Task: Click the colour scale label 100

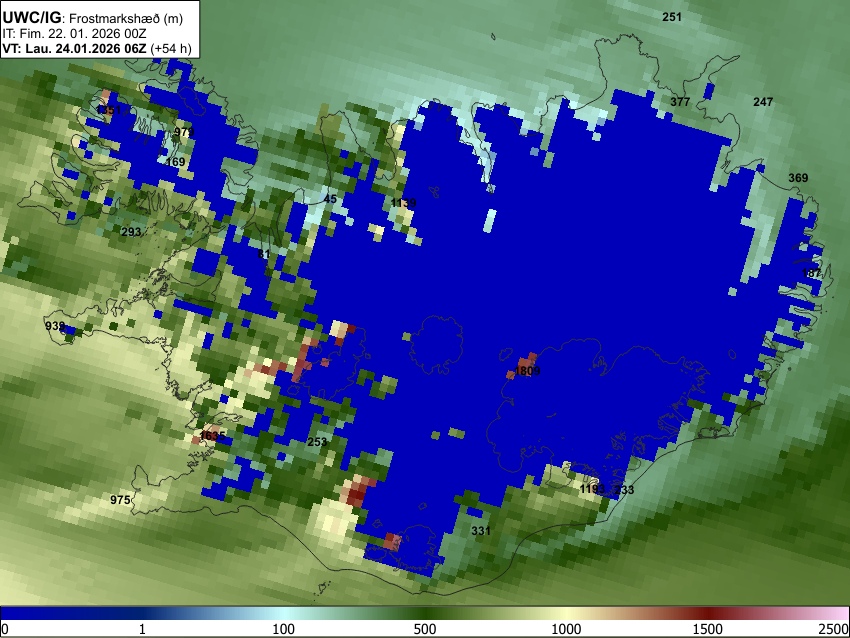Action: pyautogui.click(x=284, y=629)
